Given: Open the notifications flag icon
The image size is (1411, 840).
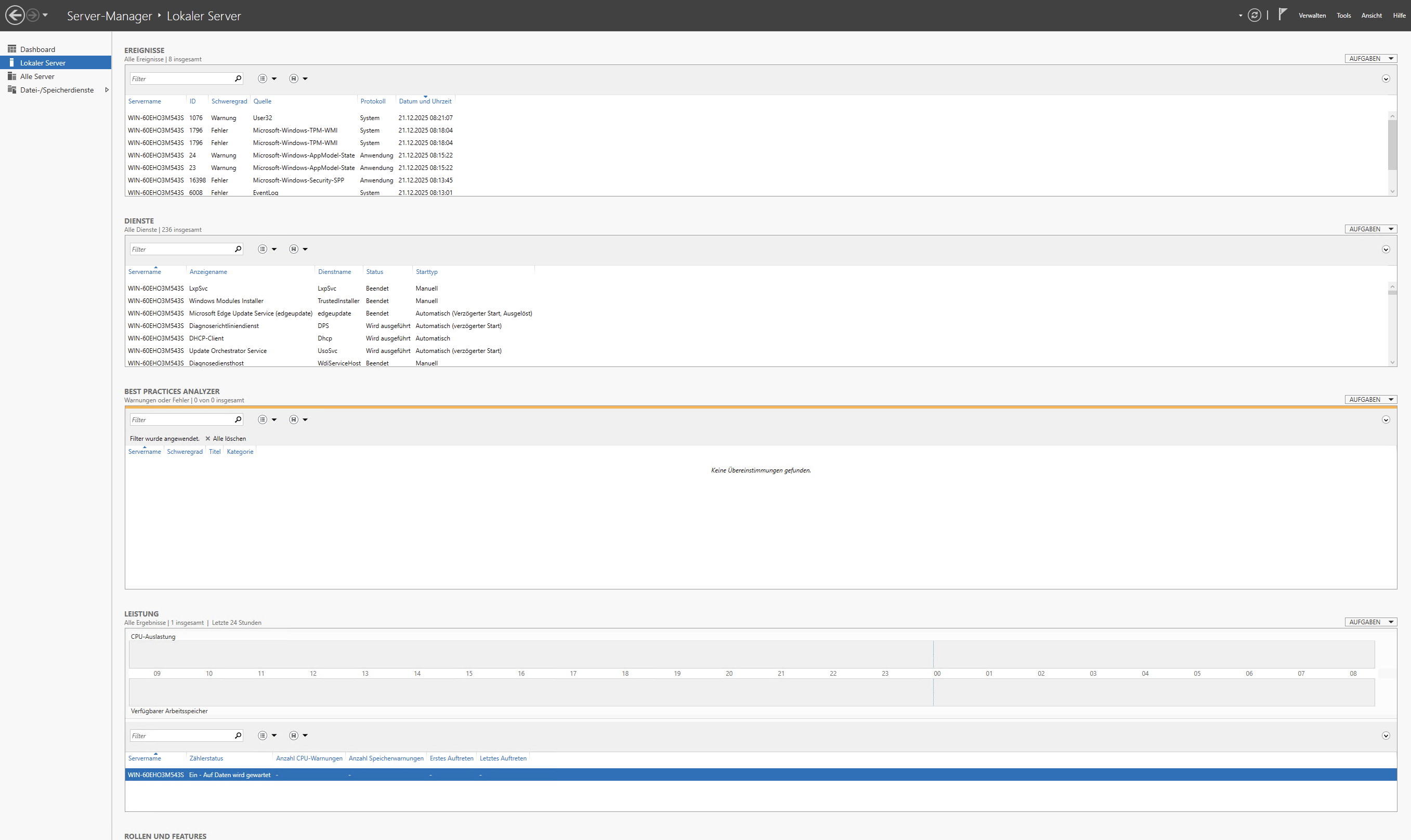Looking at the screenshot, I should point(1282,15).
